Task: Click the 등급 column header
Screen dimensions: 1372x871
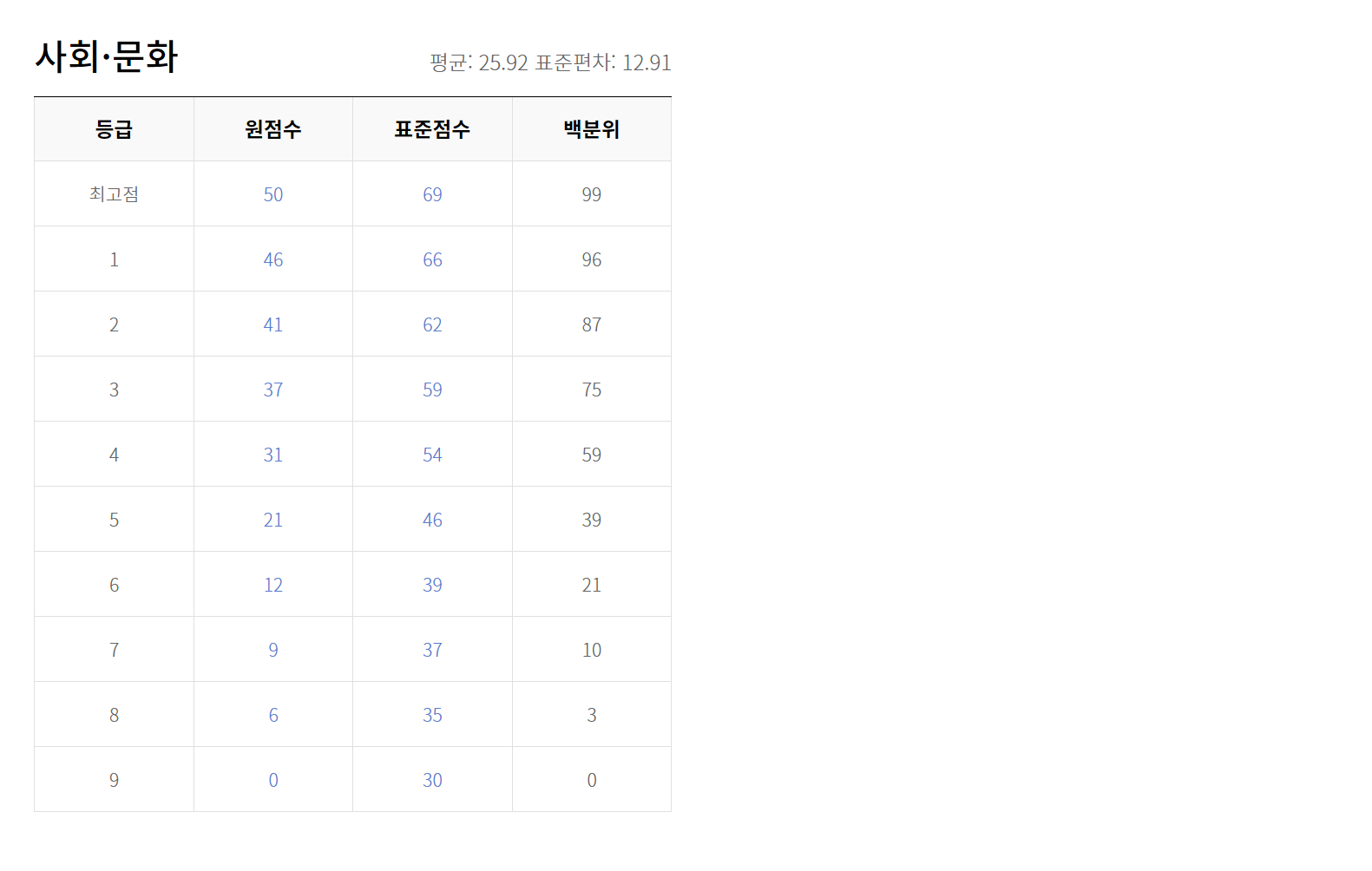Action: point(114,129)
